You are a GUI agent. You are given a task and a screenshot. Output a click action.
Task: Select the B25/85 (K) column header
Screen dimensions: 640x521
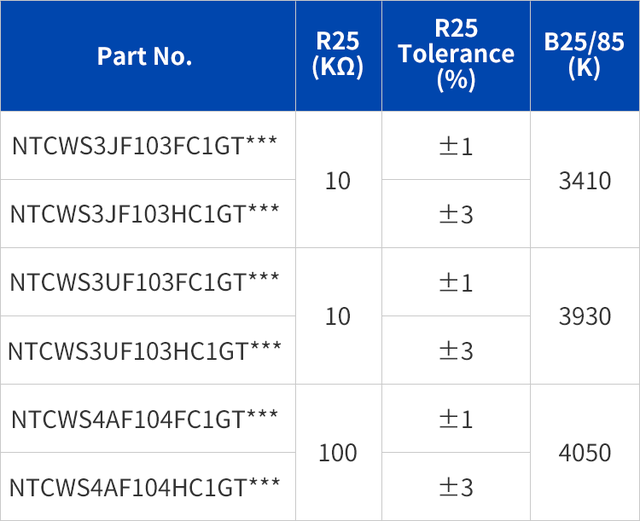(x=584, y=56)
